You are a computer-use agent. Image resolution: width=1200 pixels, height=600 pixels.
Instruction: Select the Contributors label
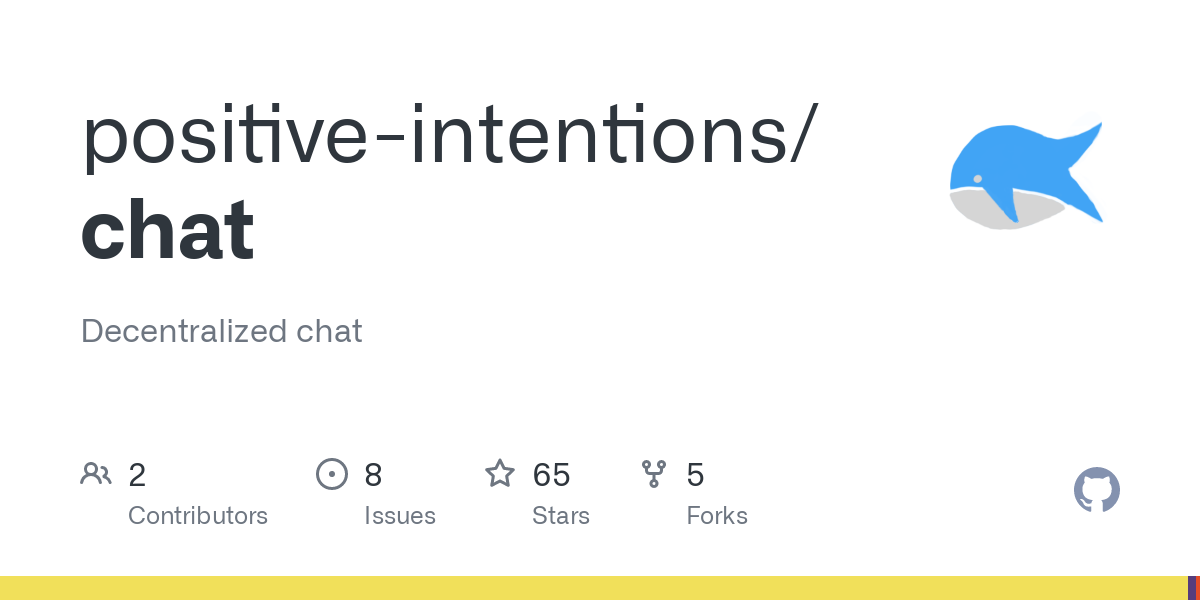(x=198, y=516)
